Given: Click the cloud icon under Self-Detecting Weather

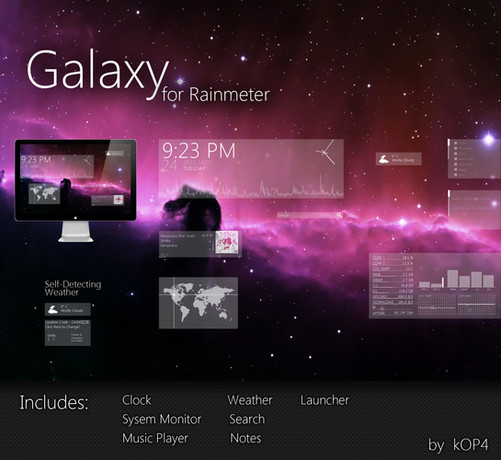Looking at the screenshot, I should [x=53, y=310].
